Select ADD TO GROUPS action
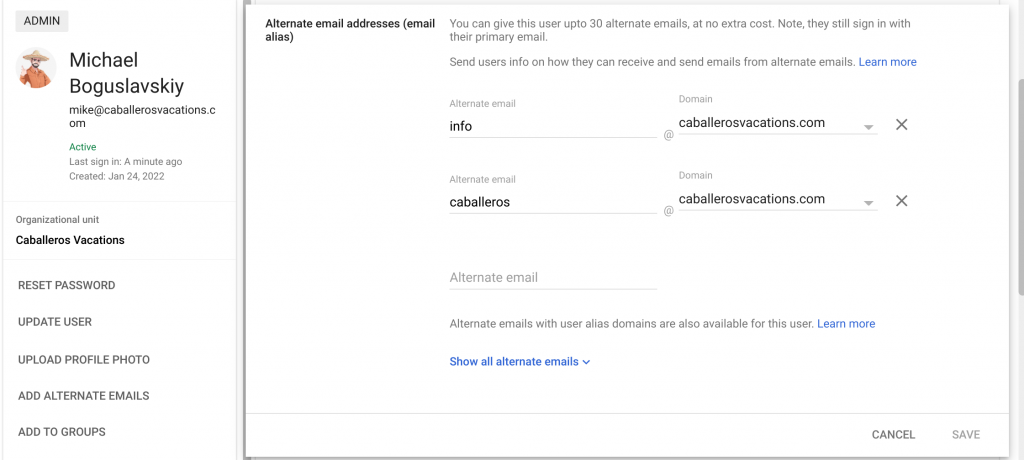This screenshot has width=1024, height=460. tap(61, 432)
